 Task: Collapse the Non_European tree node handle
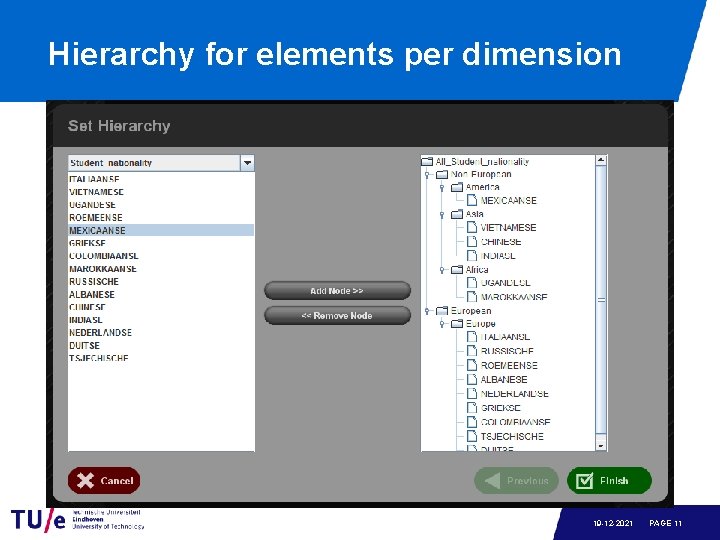click(x=427, y=174)
